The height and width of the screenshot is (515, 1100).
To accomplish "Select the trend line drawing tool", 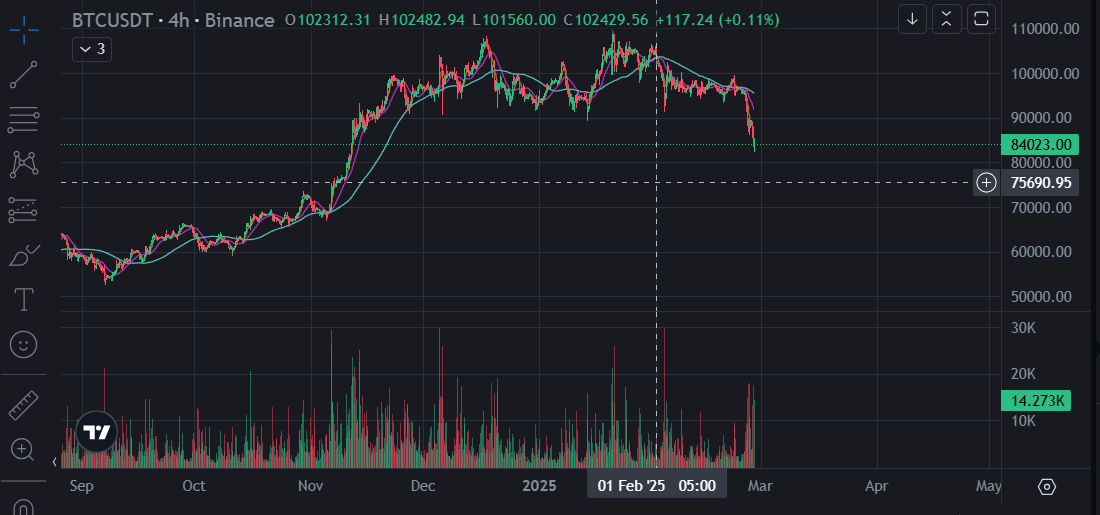I will point(23,75).
